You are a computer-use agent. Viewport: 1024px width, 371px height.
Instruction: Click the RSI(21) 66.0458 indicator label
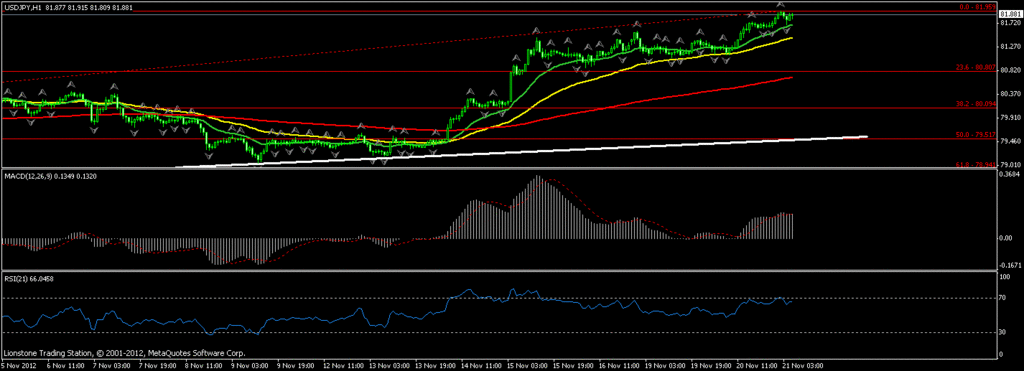29,278
